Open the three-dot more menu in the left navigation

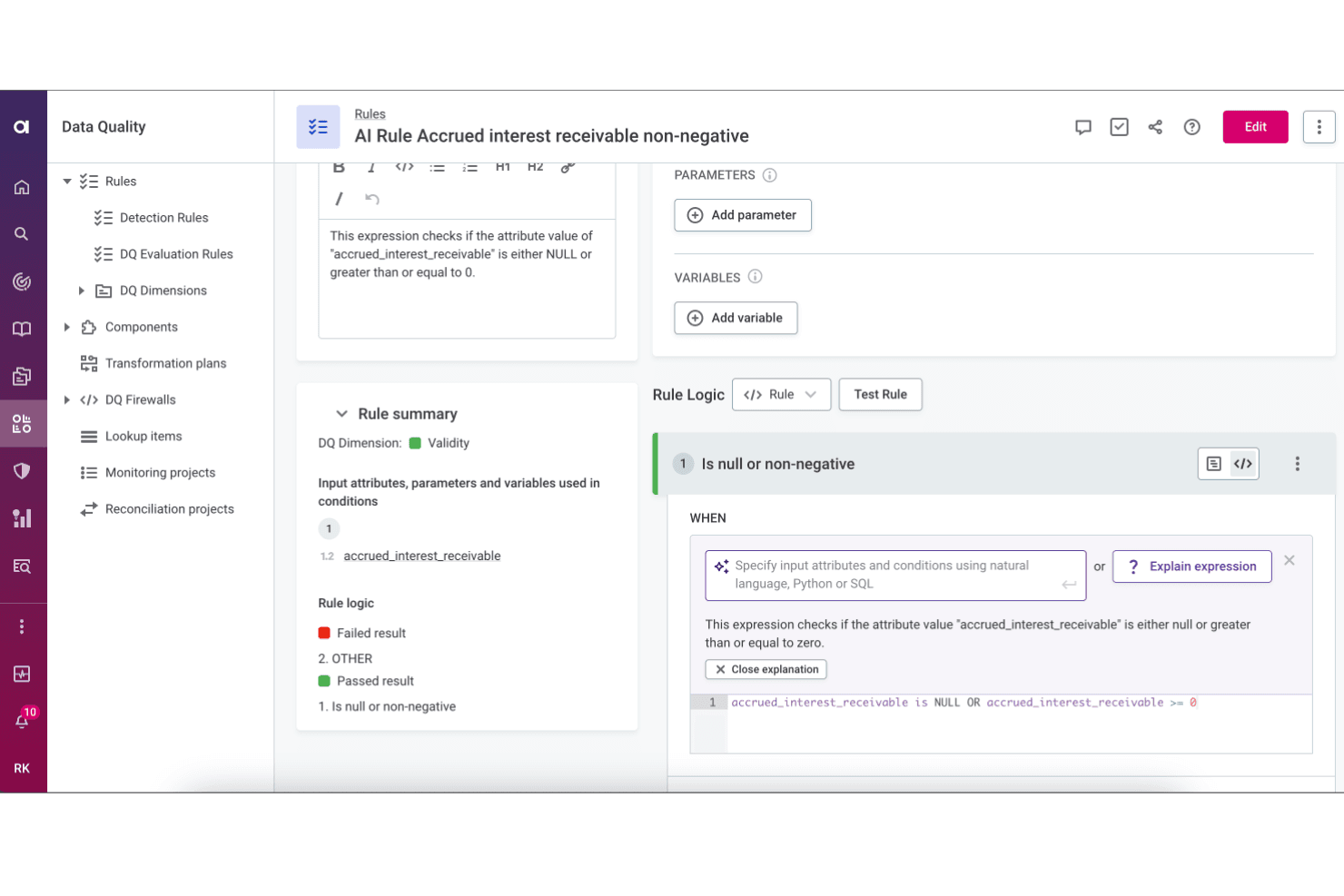(x=22, y=626)
